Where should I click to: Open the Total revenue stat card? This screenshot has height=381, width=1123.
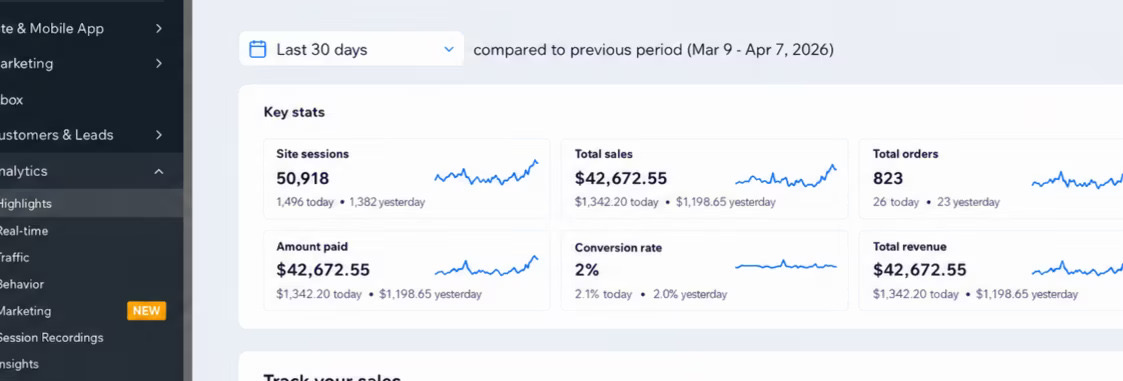pos(991,270)
